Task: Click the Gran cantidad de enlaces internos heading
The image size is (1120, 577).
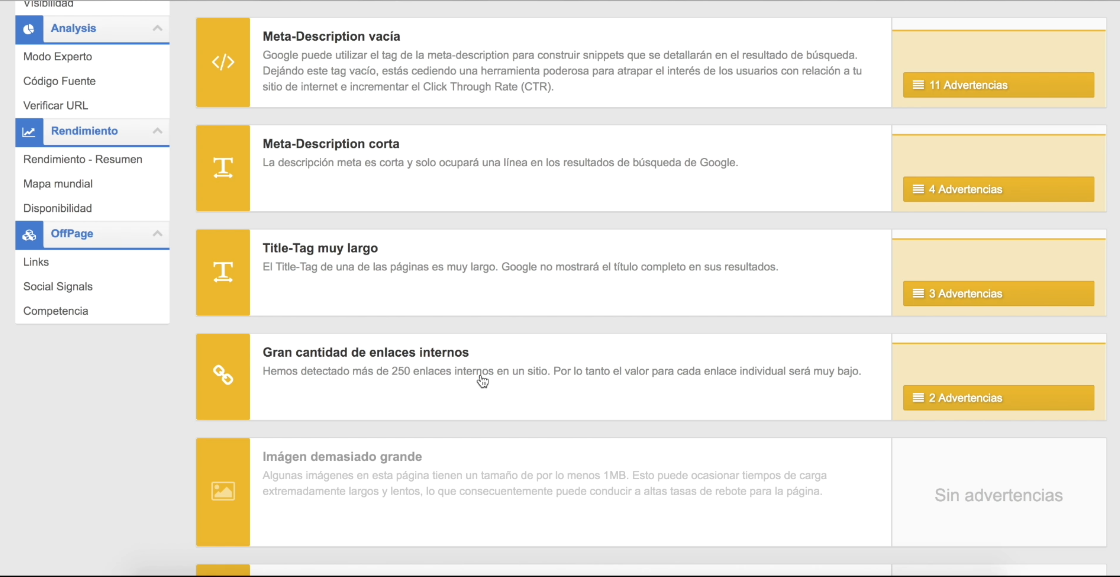Action: (x=365, y=352)
